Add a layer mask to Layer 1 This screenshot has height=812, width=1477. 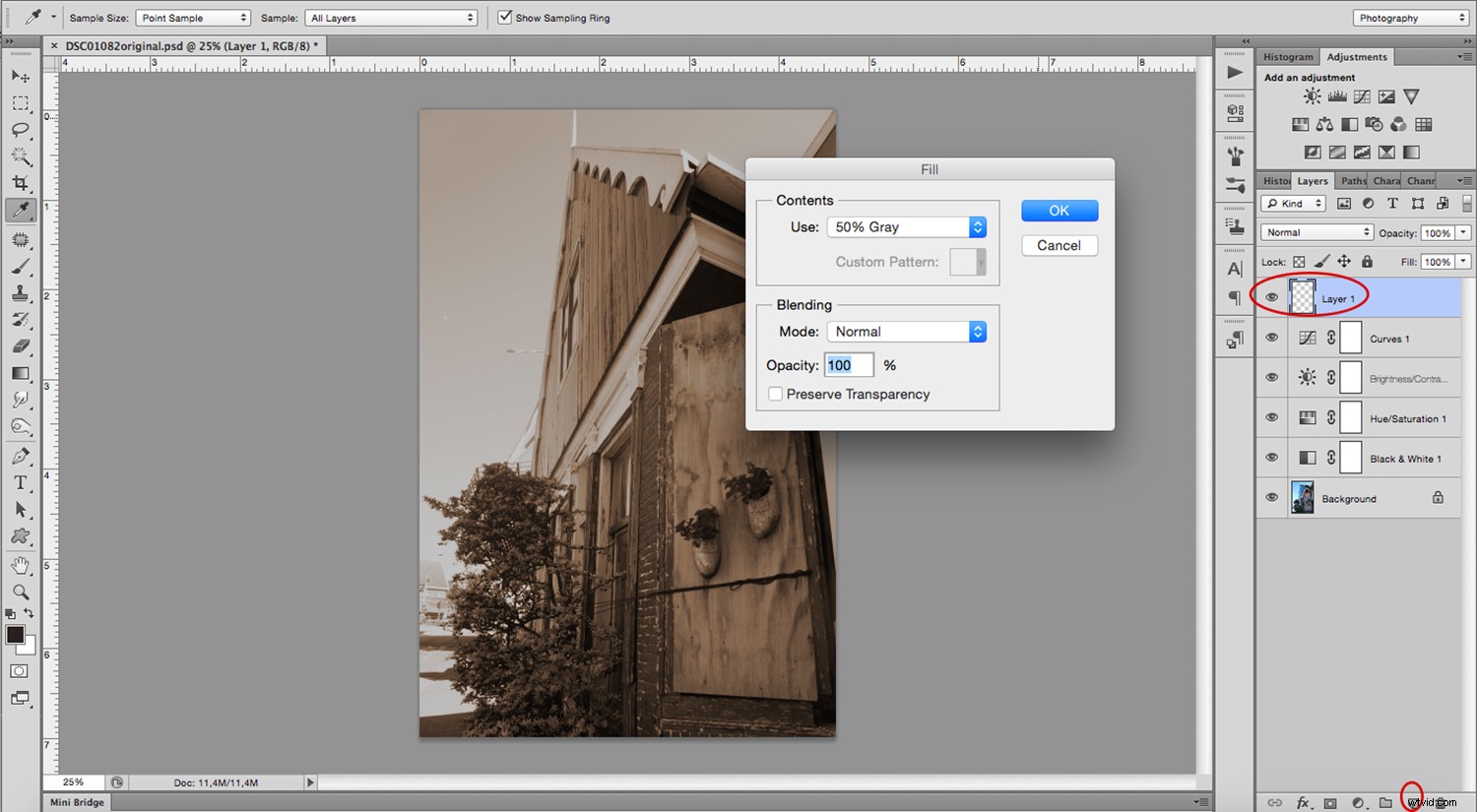click(x=1329, y=802)
